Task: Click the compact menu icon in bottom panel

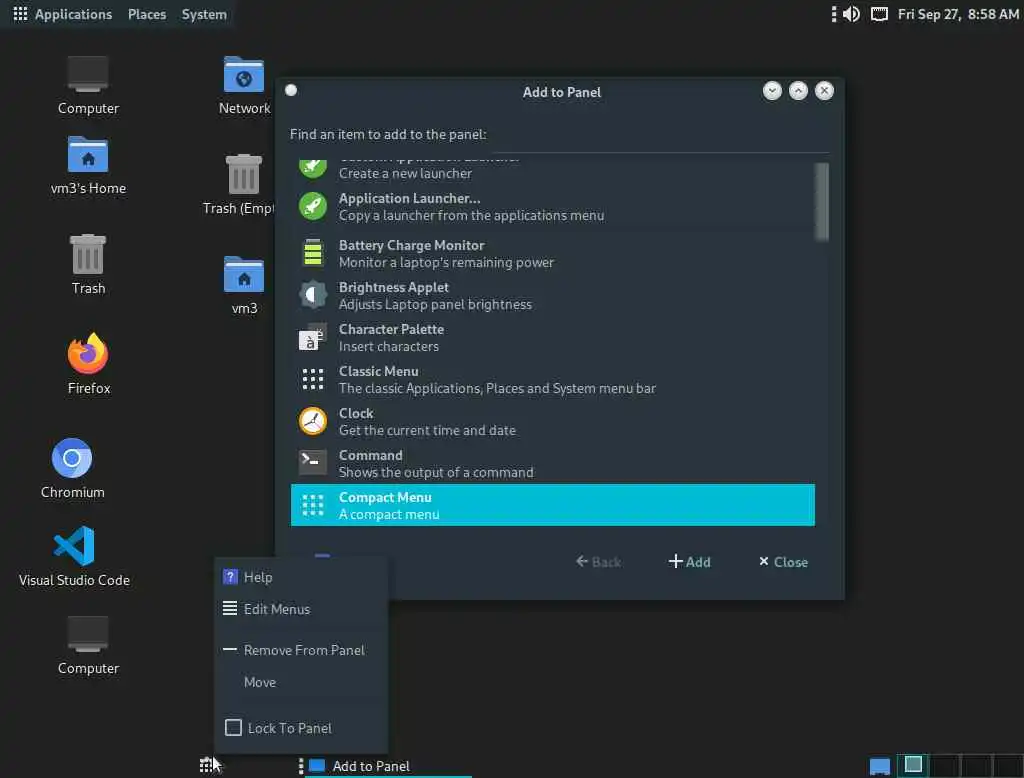Action: pos(206,765)
